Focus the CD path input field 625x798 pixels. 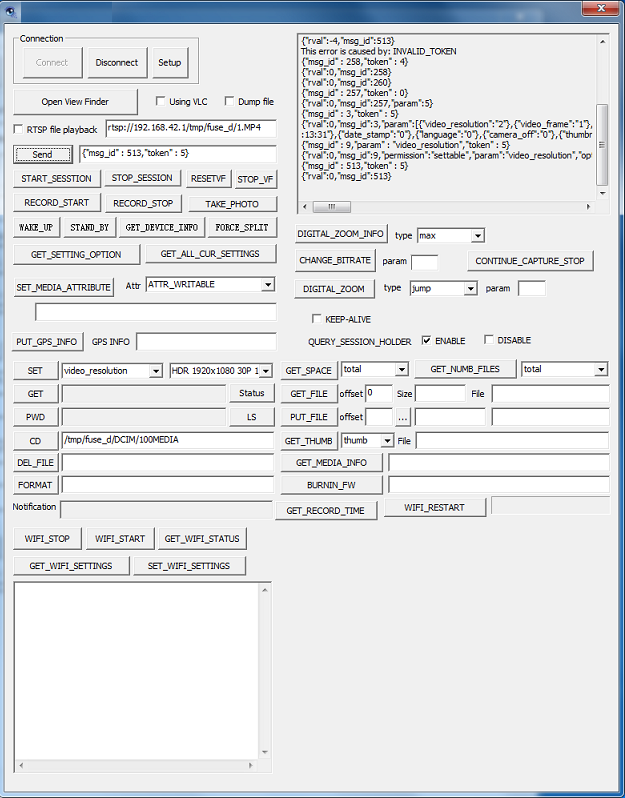pyautogui.click(x=168, y=440)
